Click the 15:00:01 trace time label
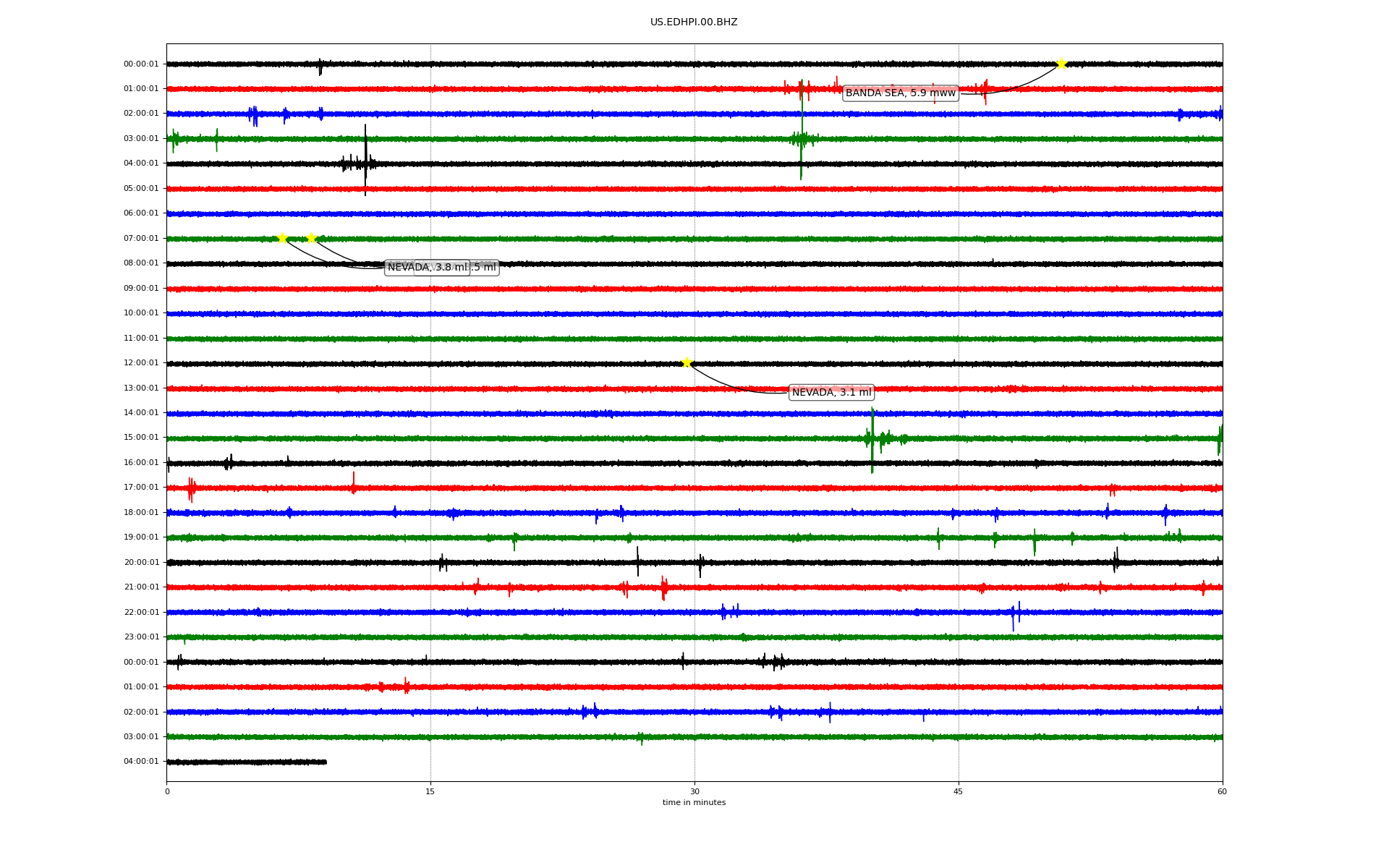 (141, 438)
